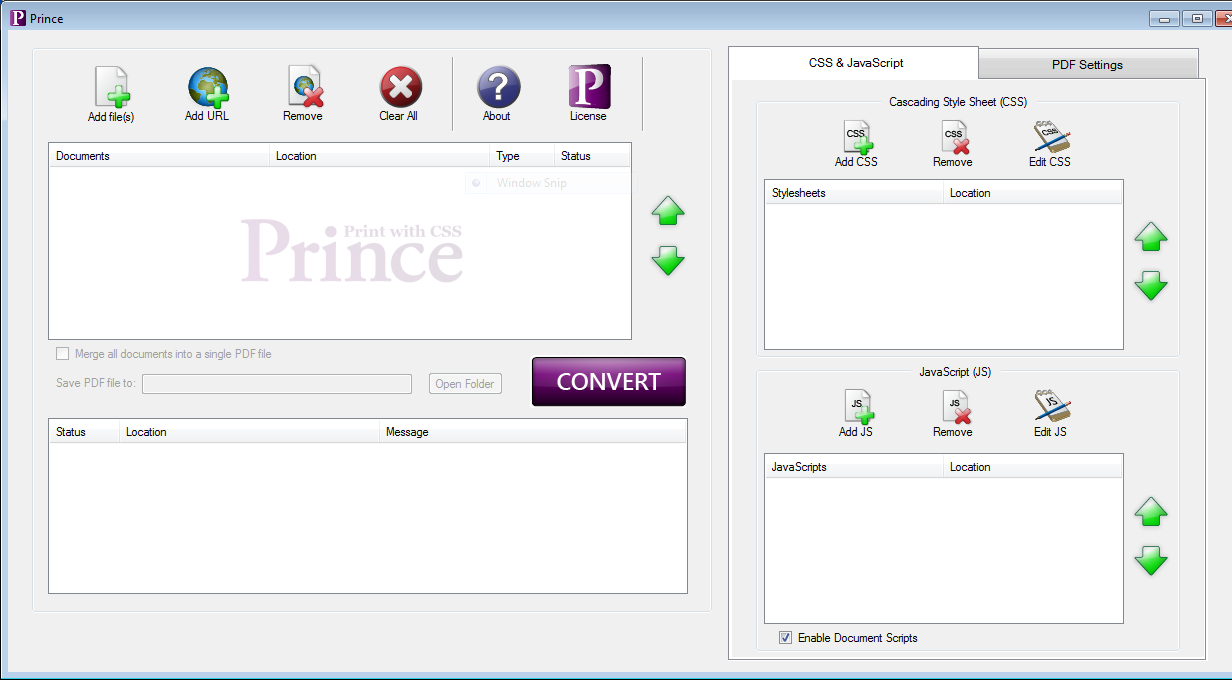1232x680 pixels.
Task: Switch to the PDF Settings tab
Action: click(x=1087, y=63)
